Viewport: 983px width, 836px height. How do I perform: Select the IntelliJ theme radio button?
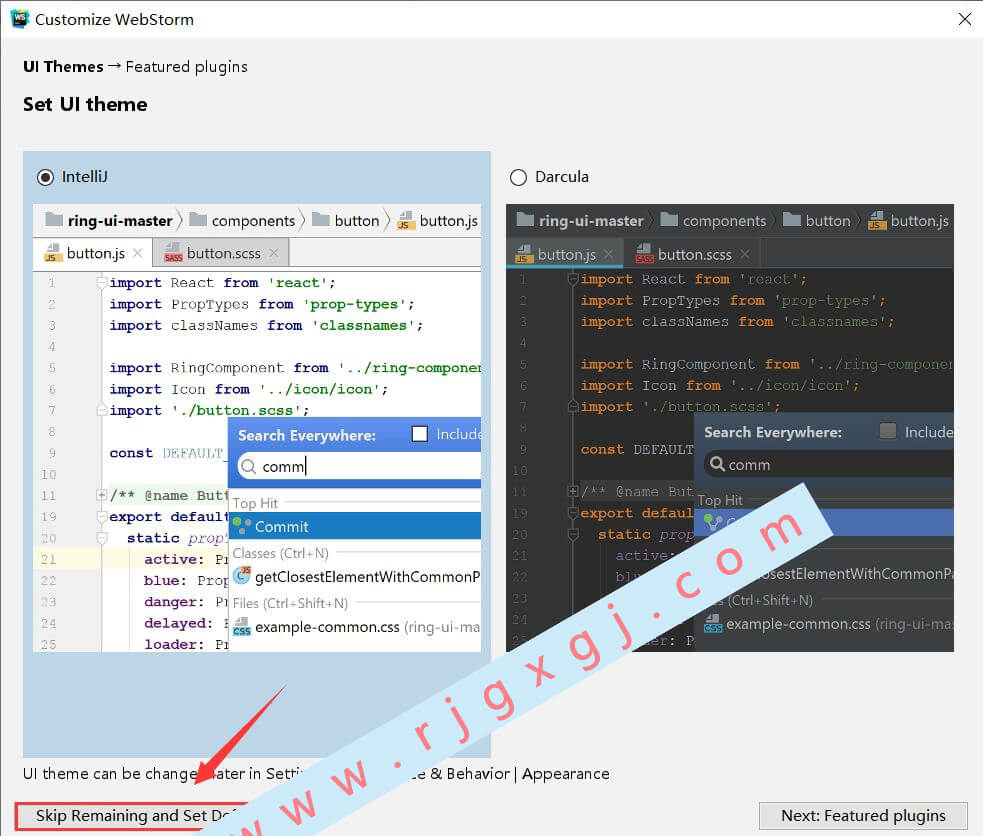point(46,177)
